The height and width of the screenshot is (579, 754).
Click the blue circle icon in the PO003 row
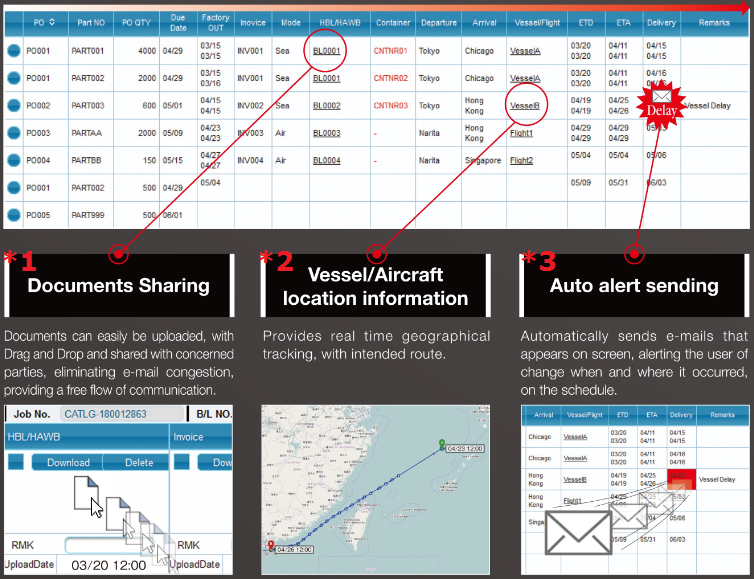[14, 133]
